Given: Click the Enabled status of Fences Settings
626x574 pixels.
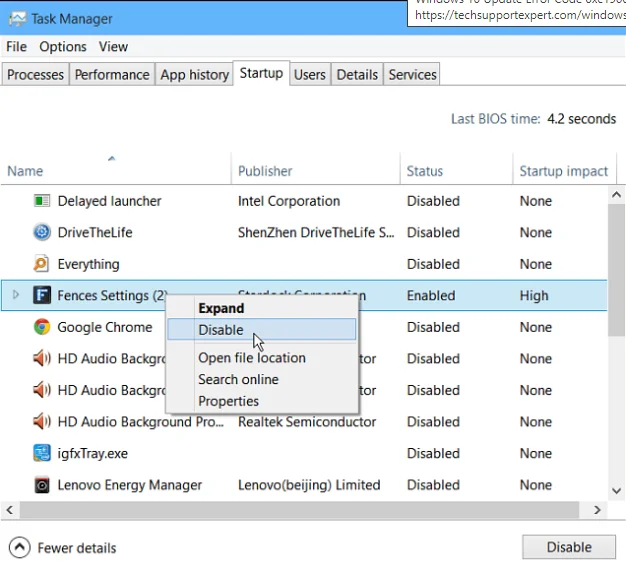Looking at the screenshot, I should (x=431, y=295).
